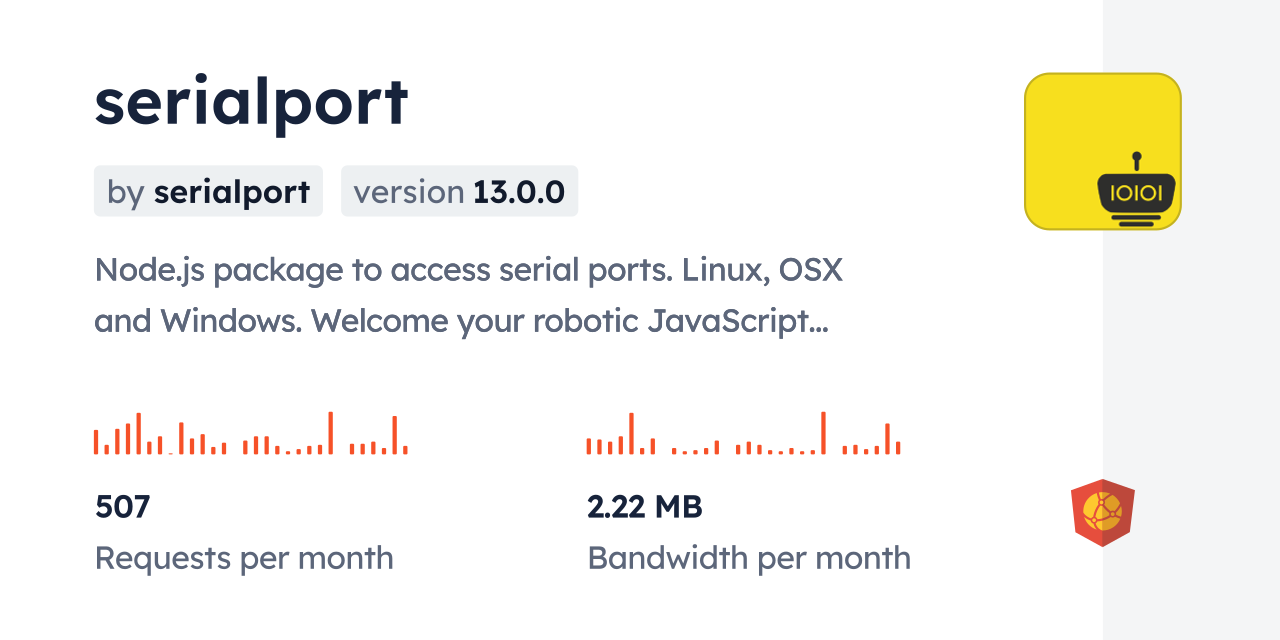Image resolution: width=1280 pixels, height=640 pixels.
Task: Click the yellow serialport robot logo
Action: [x=1102, y=151]
